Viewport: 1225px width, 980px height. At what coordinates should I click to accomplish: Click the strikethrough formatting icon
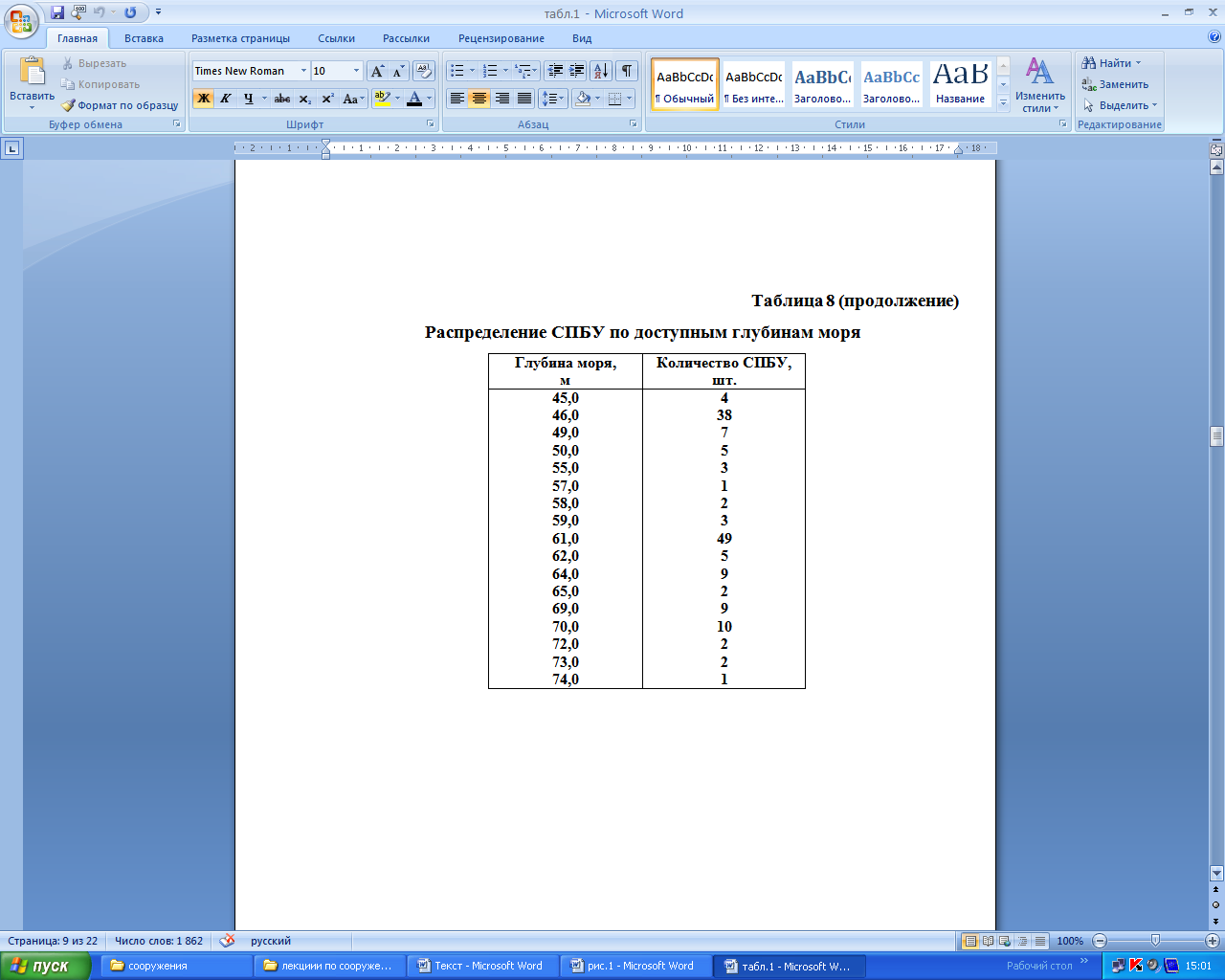tap(281, 99)
